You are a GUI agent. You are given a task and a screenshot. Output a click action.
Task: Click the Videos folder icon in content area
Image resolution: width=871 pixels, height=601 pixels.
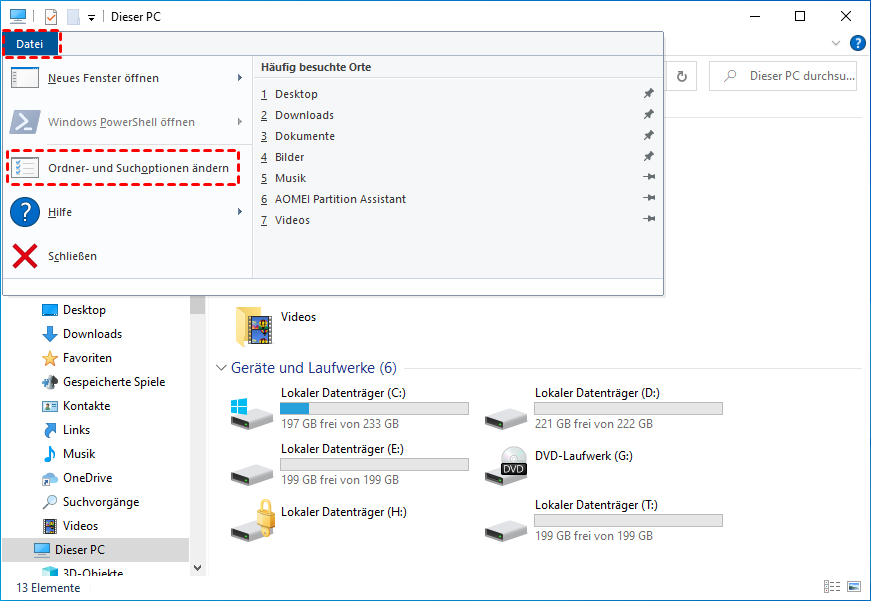tap(252, 325)
